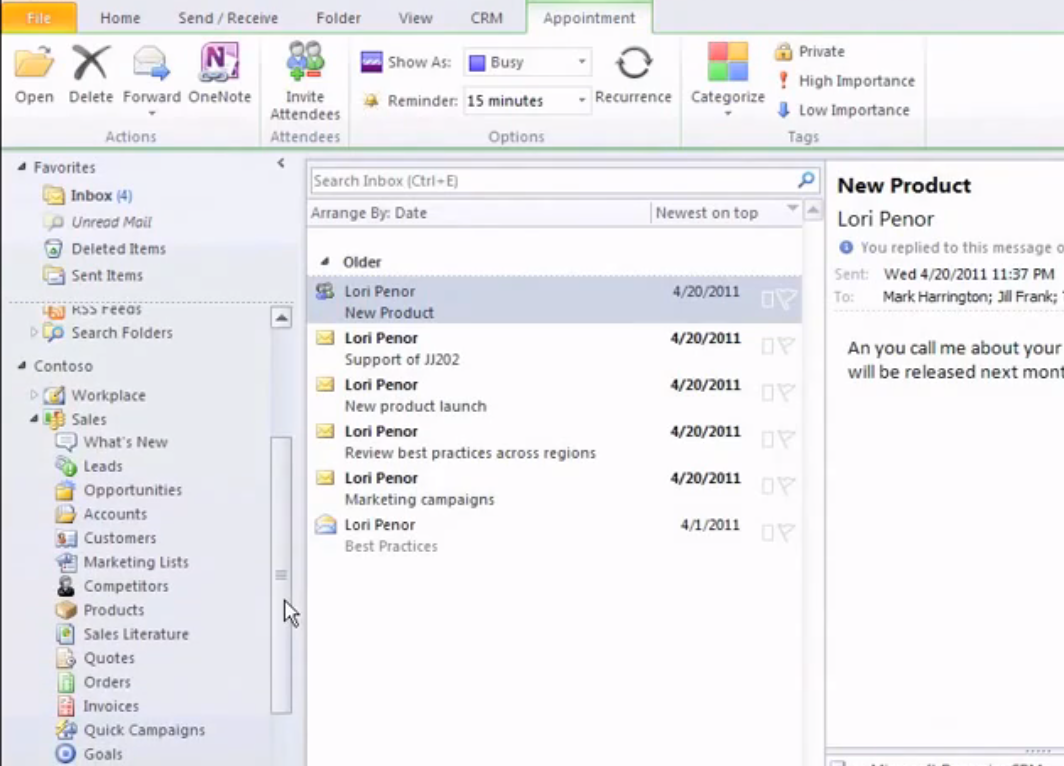This screenshot has width=1064, height=766.
Task: Flag the New product launch message
Action: pyautogui.click(x=786, y=393)
